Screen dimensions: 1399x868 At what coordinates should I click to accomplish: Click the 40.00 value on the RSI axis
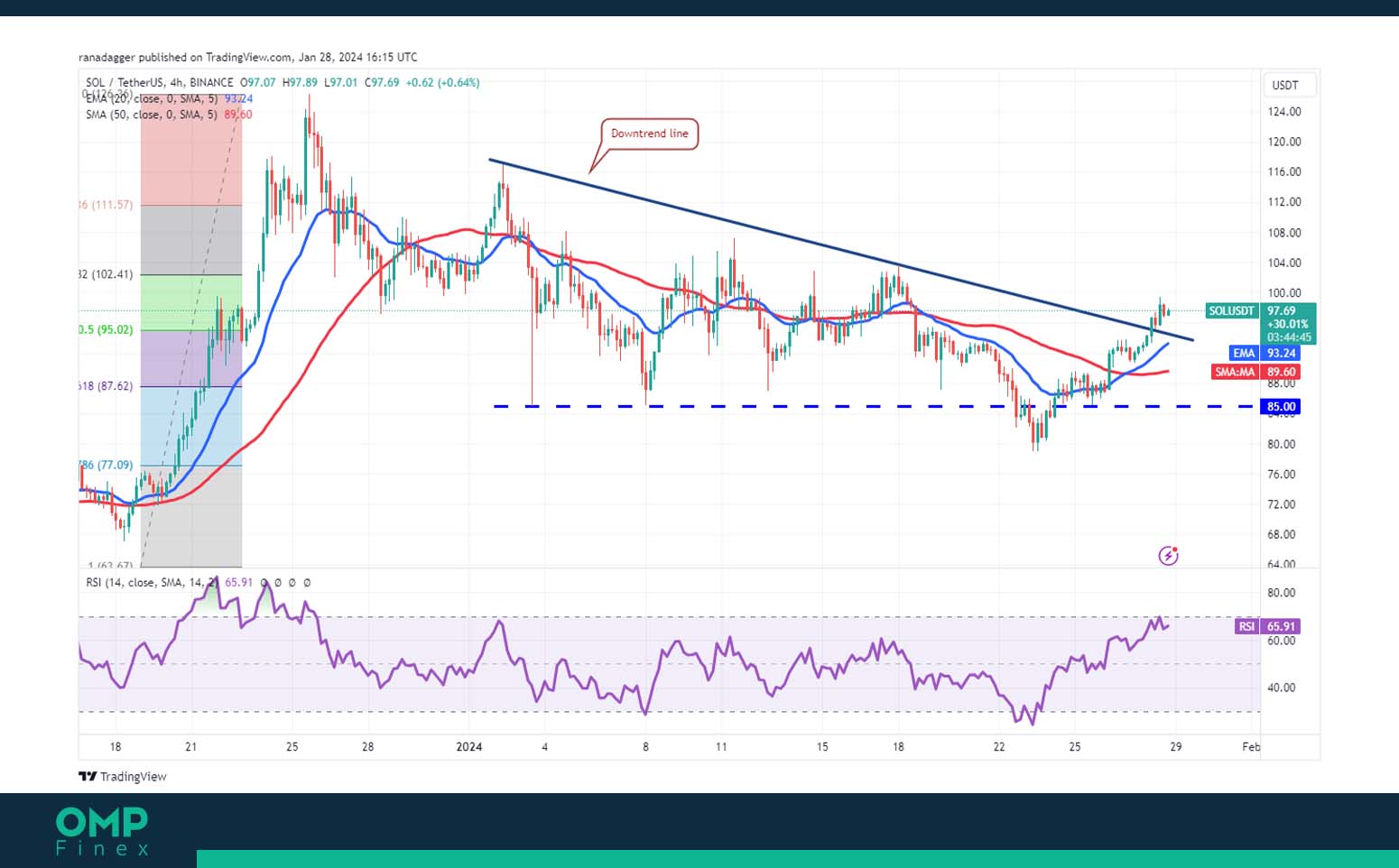click(x=1282, y=688)
